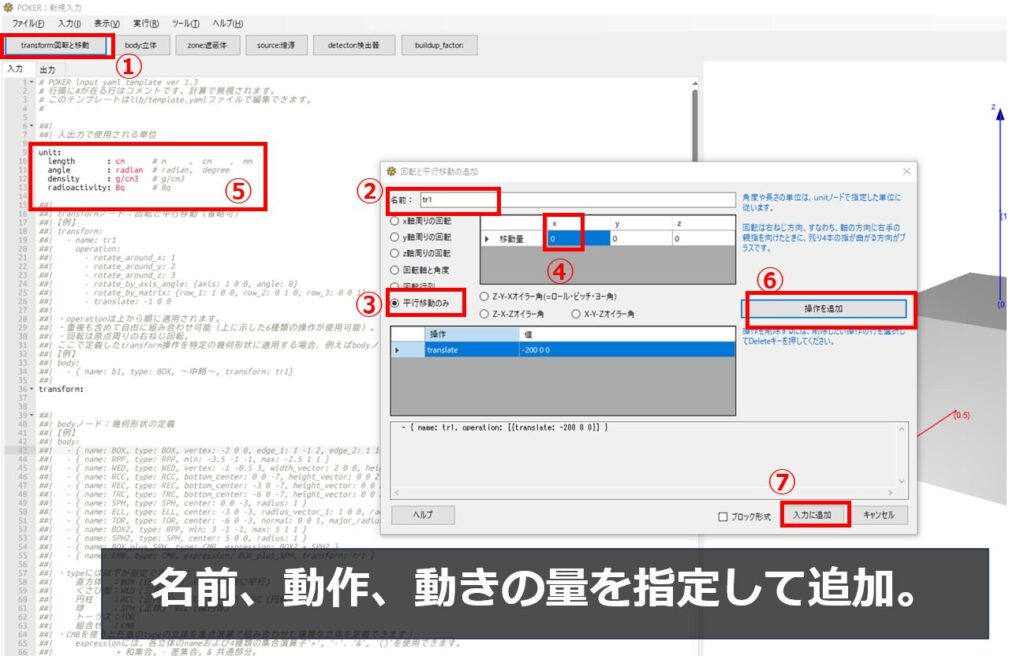This screenshot has height=656, width=1024.
Task: Collapse the transform: fold at line 36
Action: (31, 389)
